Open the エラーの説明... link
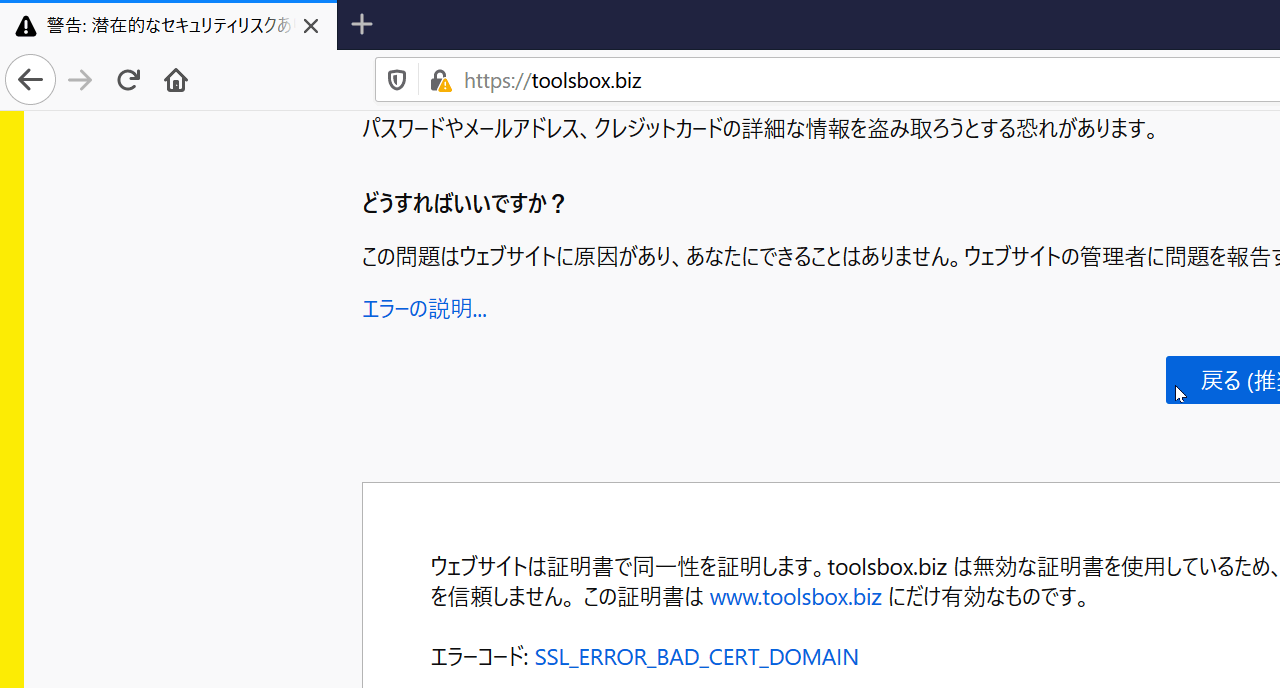This screenshot has height=688, width=1280. [424, 309]
